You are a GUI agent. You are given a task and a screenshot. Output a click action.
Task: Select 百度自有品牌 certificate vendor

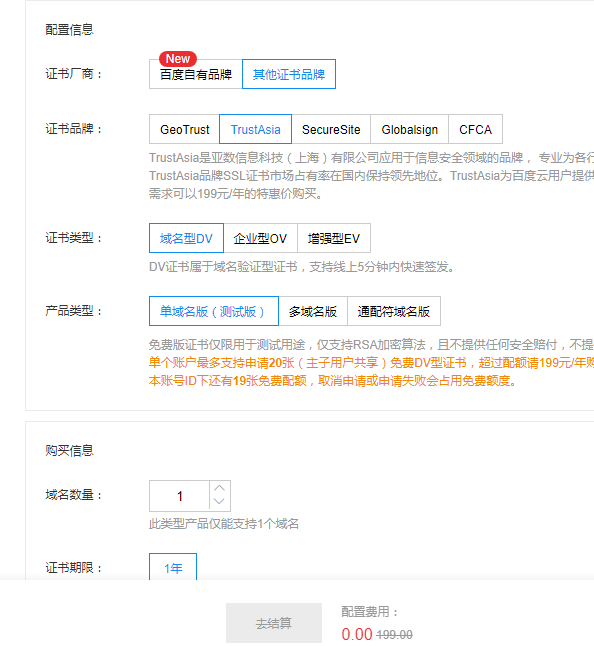(196, 74)
